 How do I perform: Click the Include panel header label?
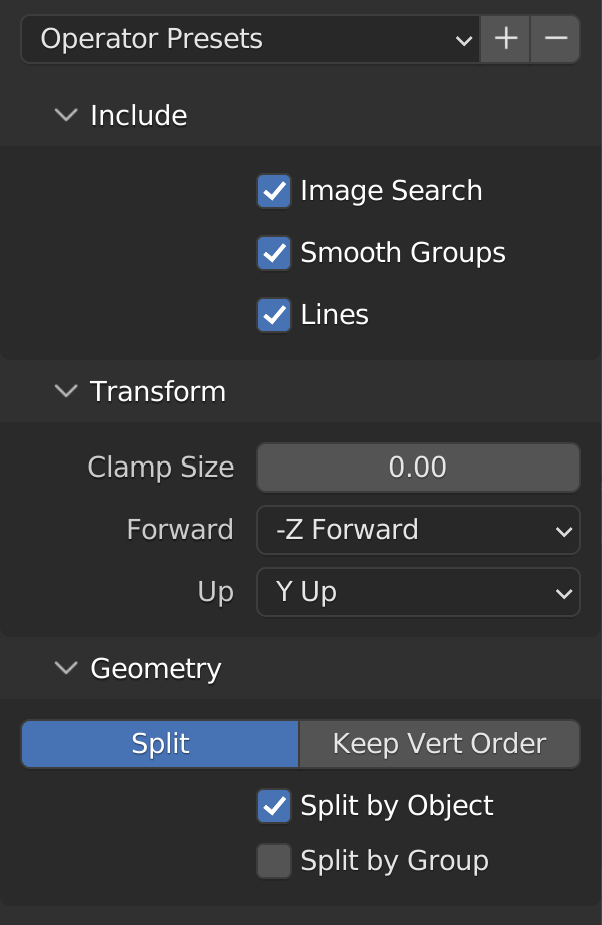click(139, 116)
